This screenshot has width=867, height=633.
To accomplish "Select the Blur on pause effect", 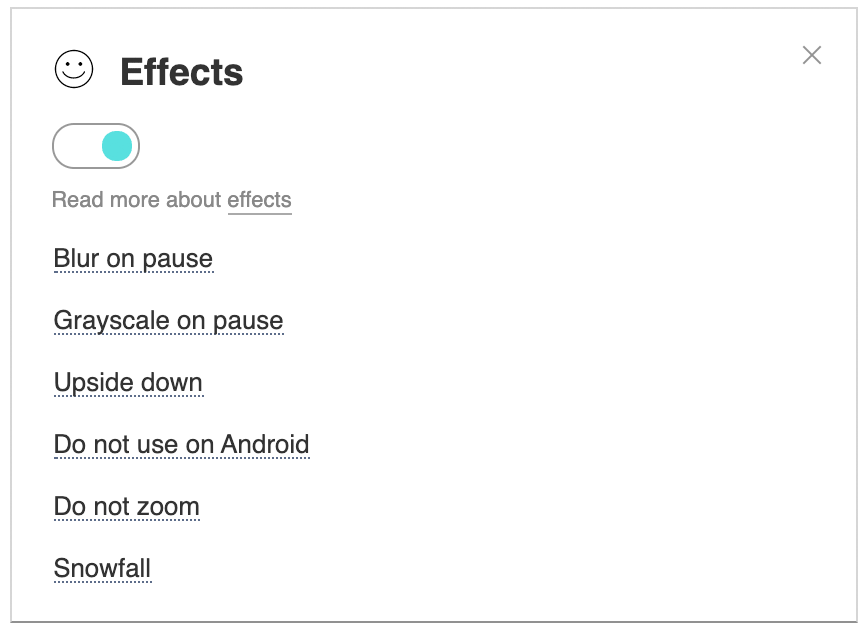I will click(x=133, y=259).
